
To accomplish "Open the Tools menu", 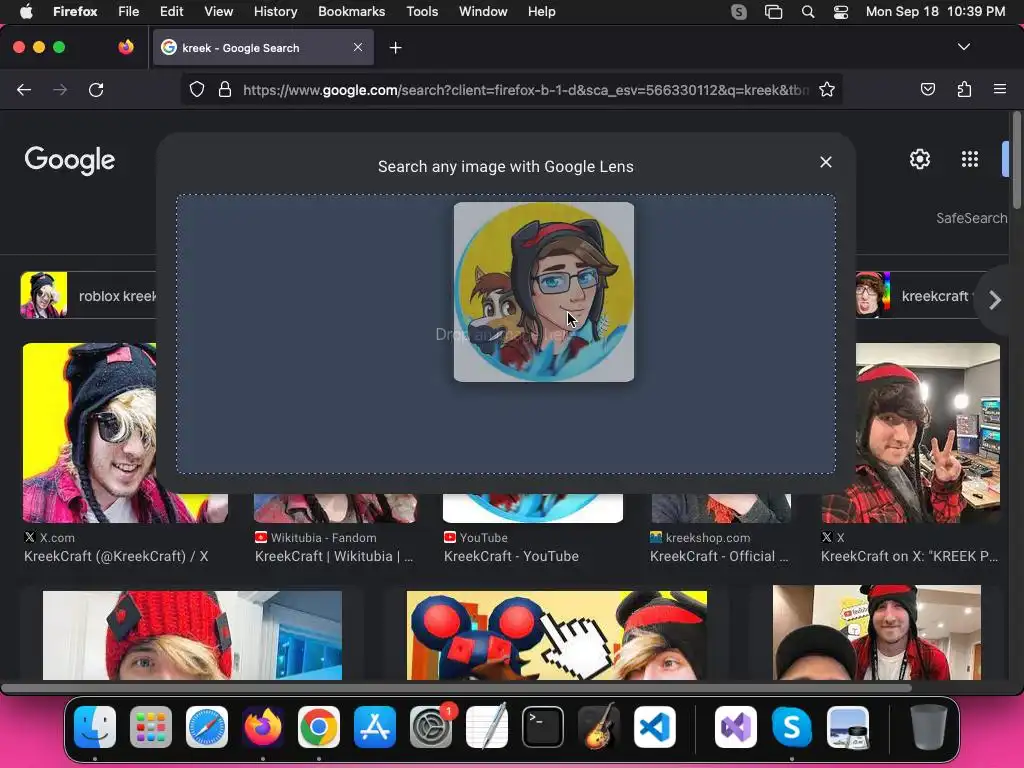I will [x=422, y=12].
